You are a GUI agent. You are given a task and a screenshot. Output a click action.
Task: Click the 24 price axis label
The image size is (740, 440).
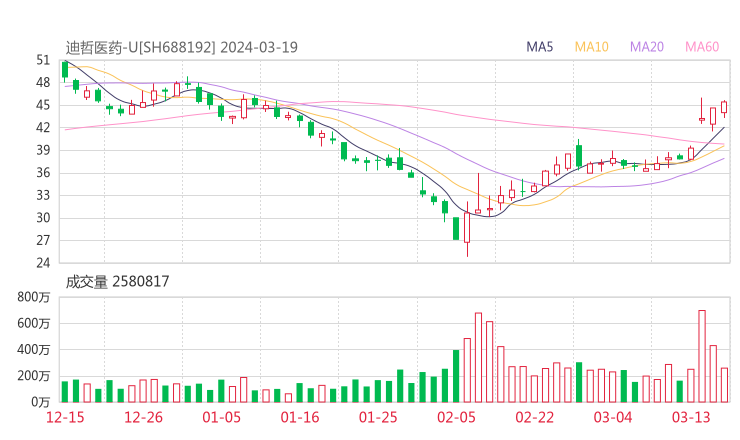coord(42,262)
